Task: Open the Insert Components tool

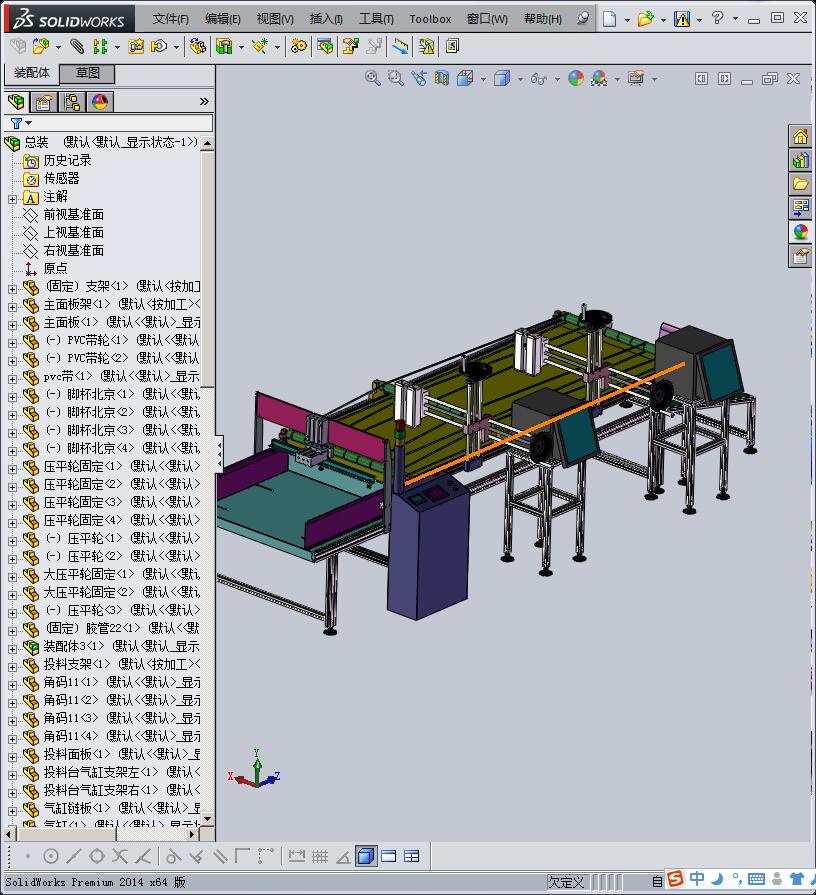Action: point(41,46)
